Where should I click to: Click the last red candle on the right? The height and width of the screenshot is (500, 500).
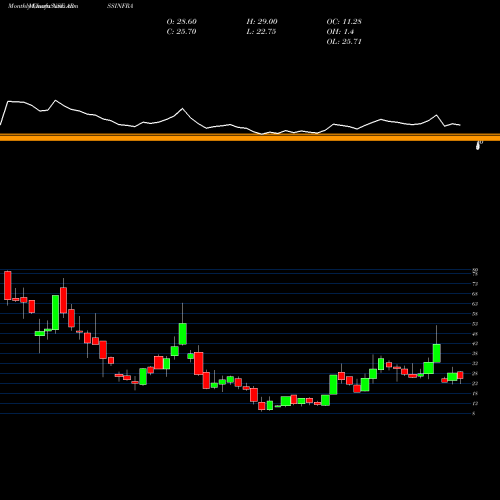[460, 375]
